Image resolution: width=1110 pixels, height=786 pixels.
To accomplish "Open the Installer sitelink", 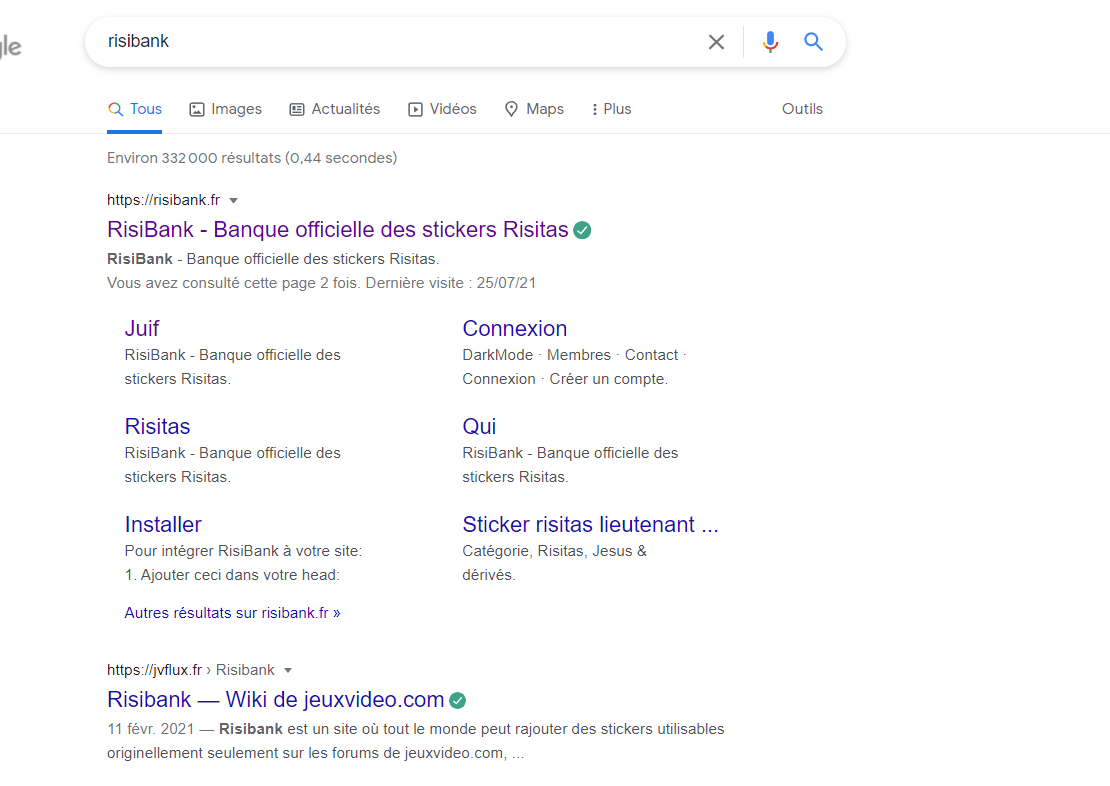I will coord(163,524).
